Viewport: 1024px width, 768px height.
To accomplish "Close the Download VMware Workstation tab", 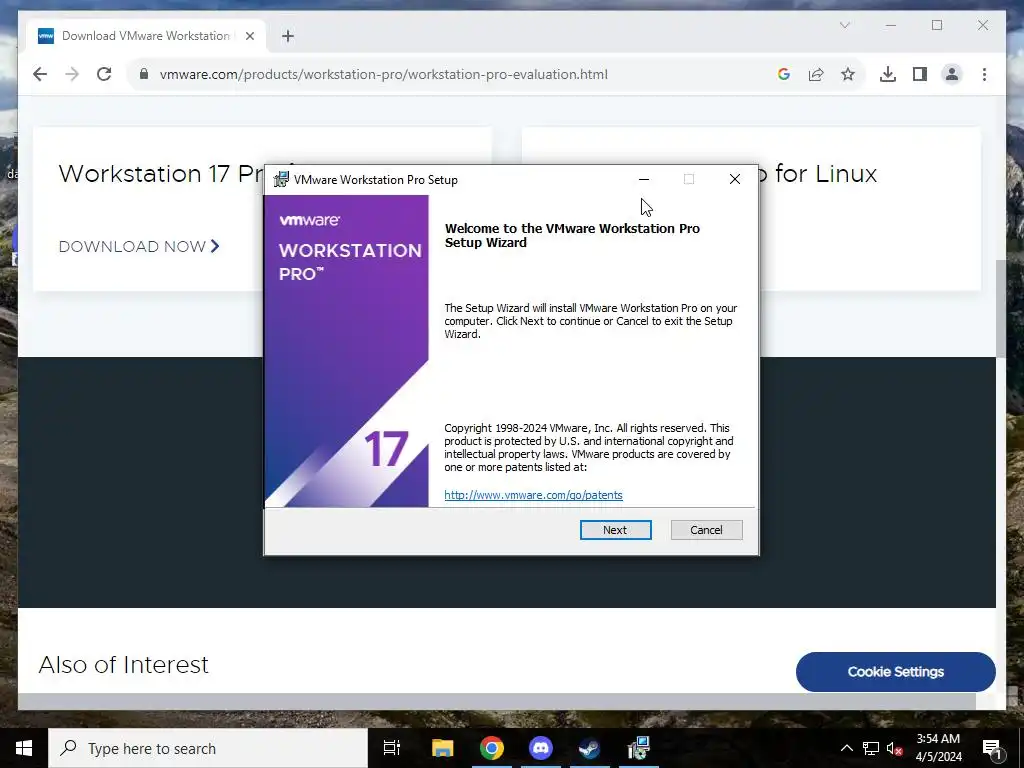I will pyautogui.click(x=249, y=36).
